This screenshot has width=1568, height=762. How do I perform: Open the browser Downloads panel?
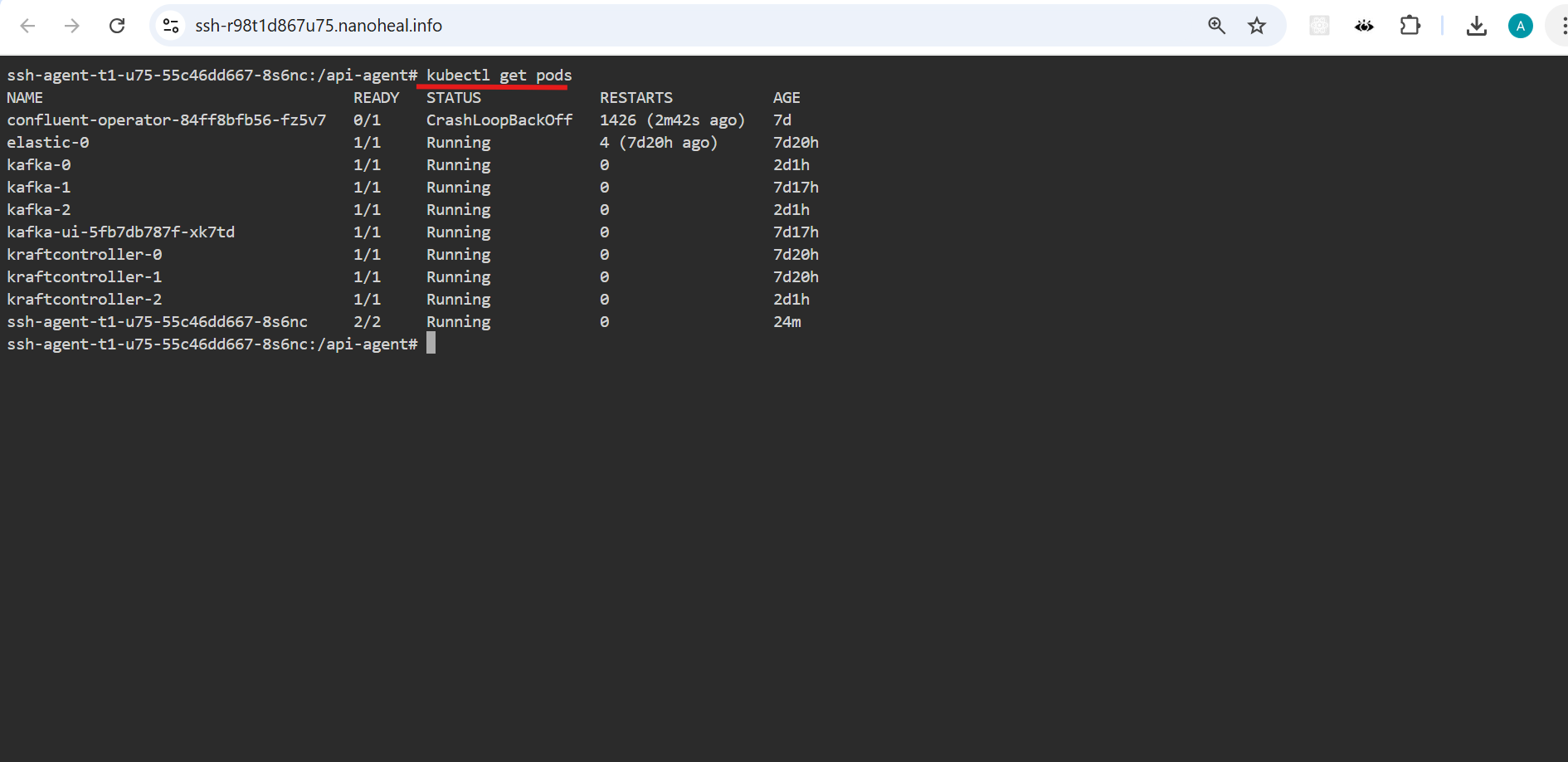point(1476,26)
